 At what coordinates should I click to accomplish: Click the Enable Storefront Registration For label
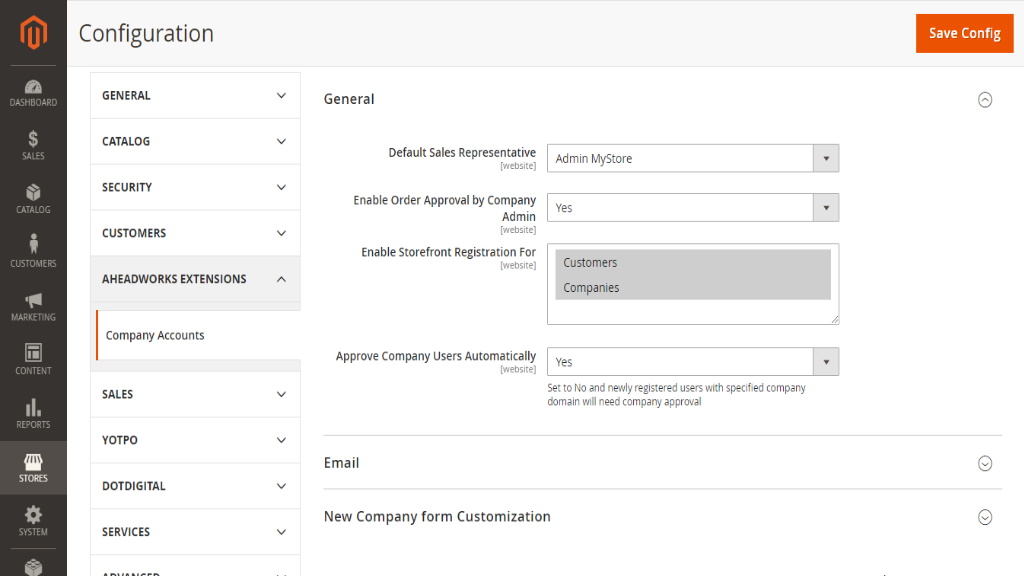coord(448,252)
